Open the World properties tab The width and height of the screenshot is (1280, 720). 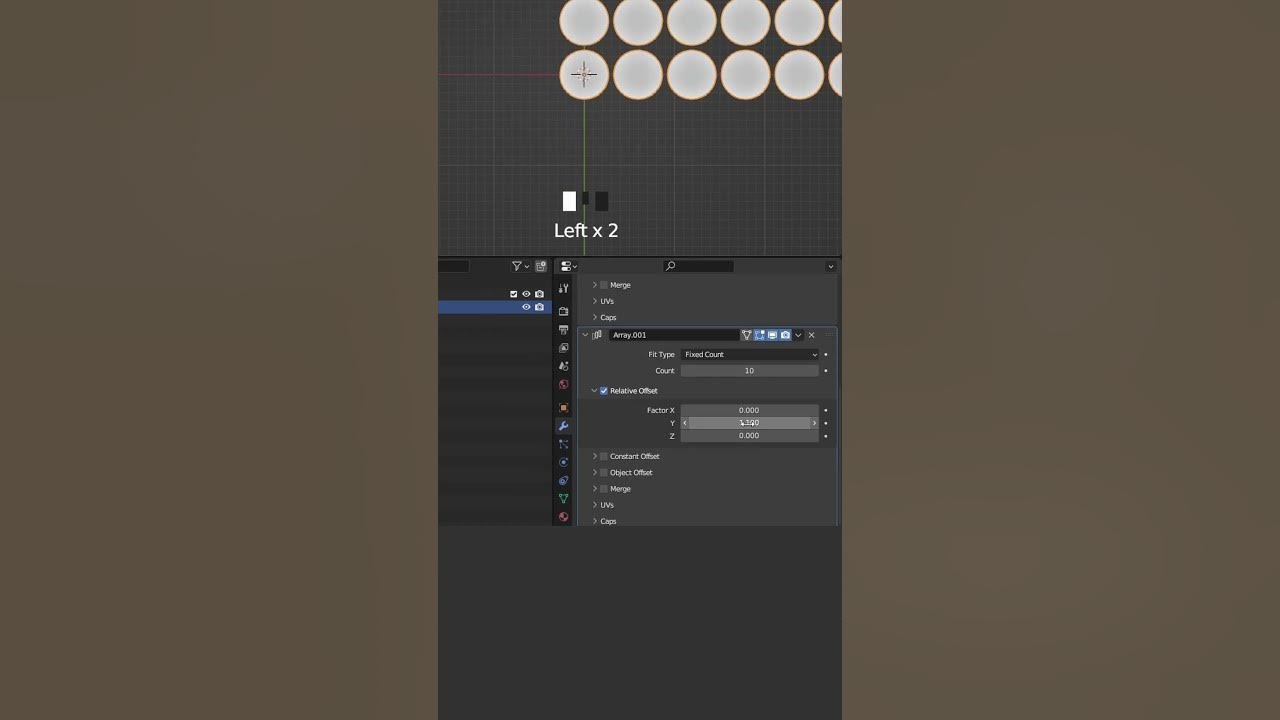pyautogui.click(x=564, y=384)
